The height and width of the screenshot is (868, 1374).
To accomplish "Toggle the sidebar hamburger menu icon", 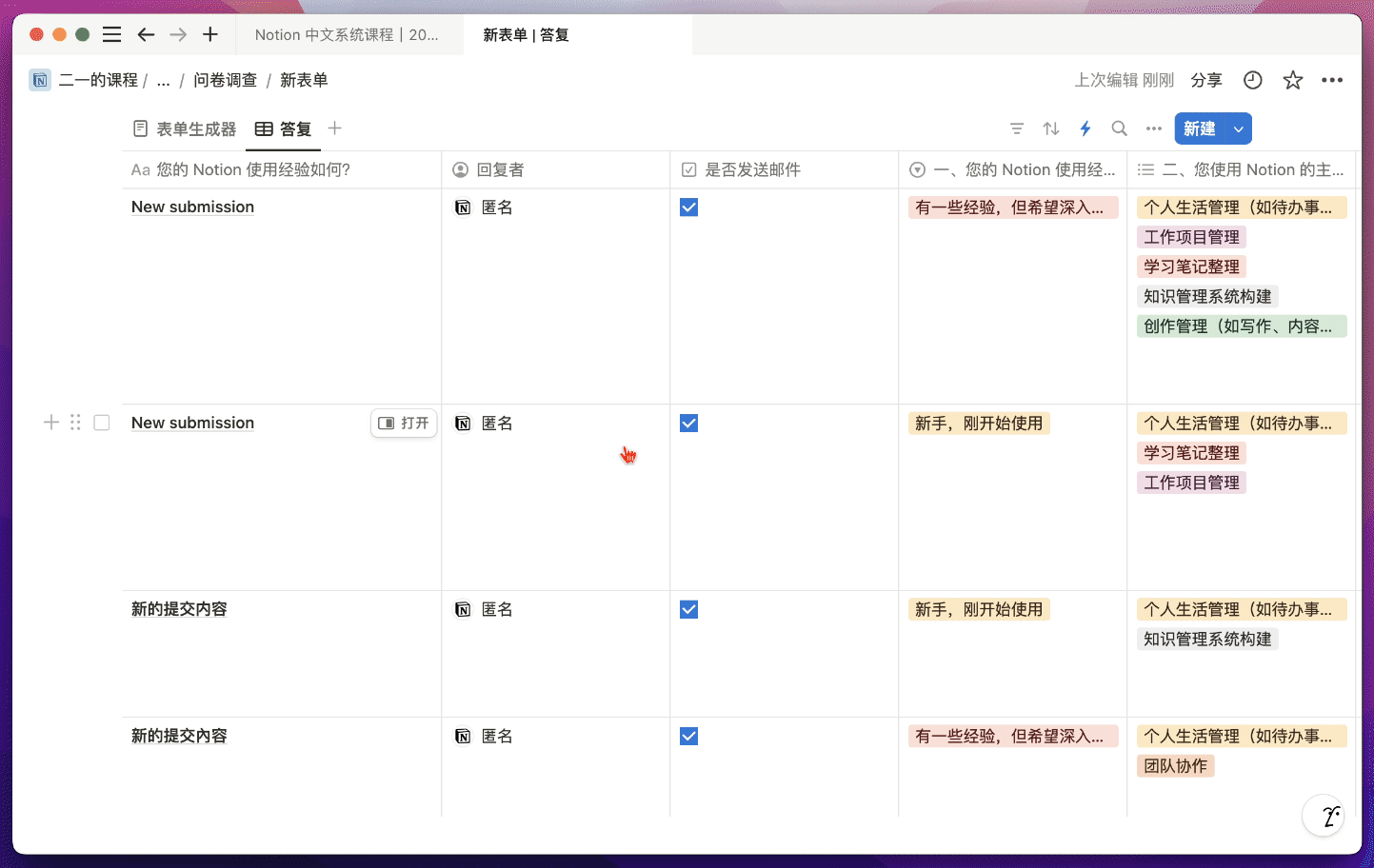I will [x=111, y=34].
